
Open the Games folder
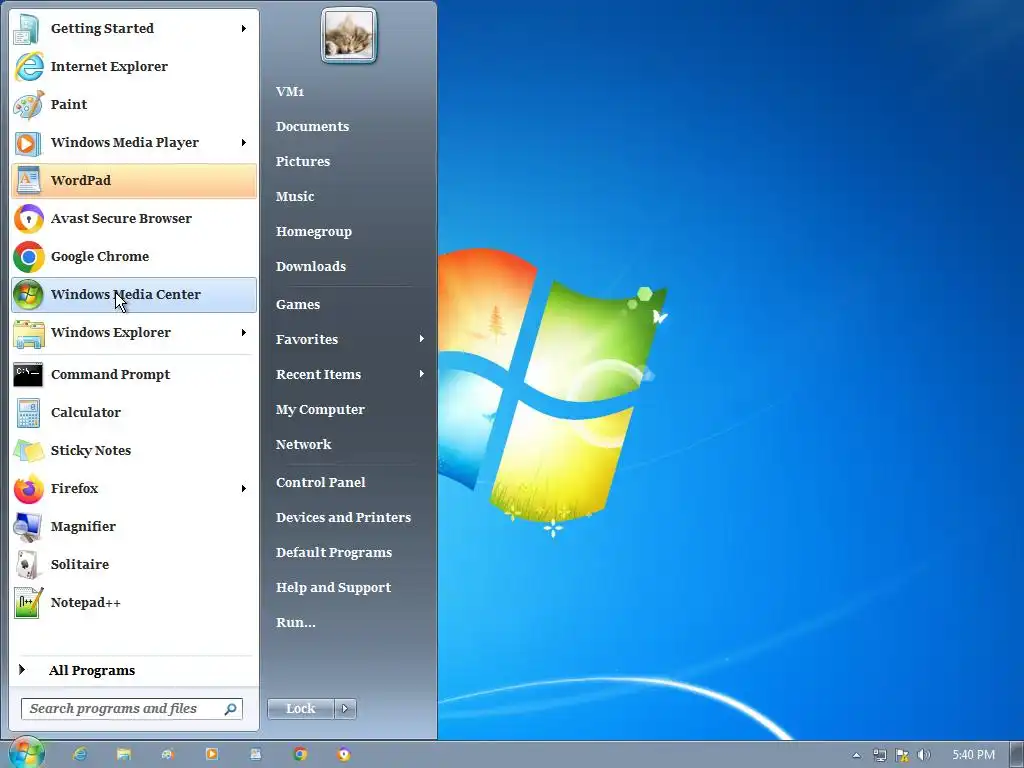(x=298, y=304)
